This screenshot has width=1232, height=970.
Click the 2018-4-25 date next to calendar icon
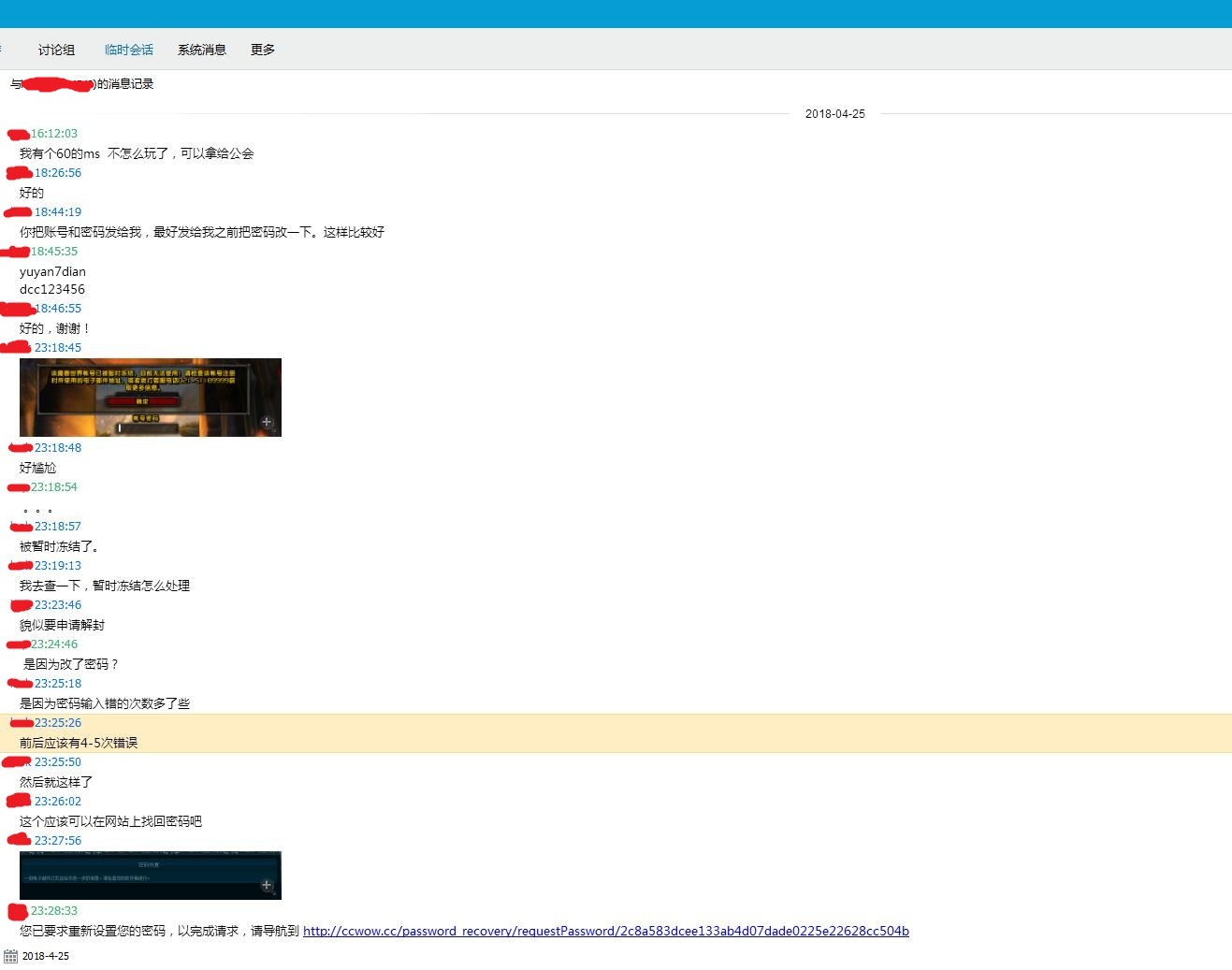(x=46, y=956)
